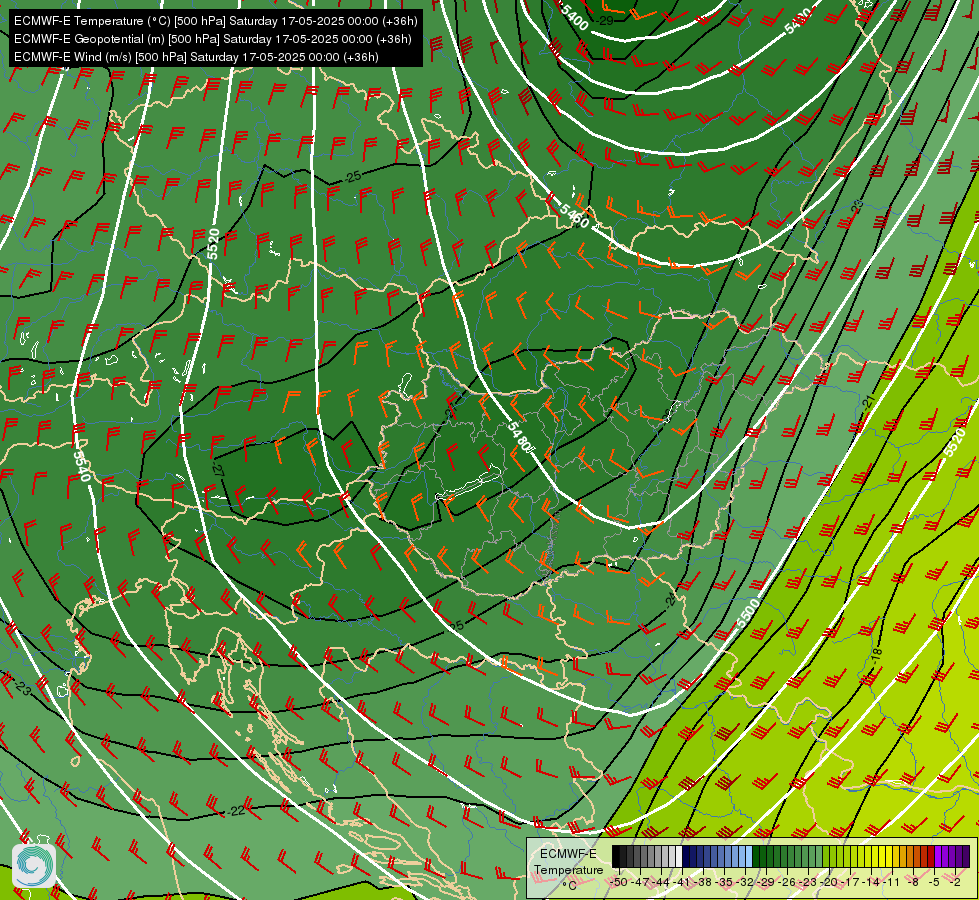This screenshot has height=900, width=979.
Task: Click the ECMWF-E Wind (m/s) title line
Action: tap(196, 57)
